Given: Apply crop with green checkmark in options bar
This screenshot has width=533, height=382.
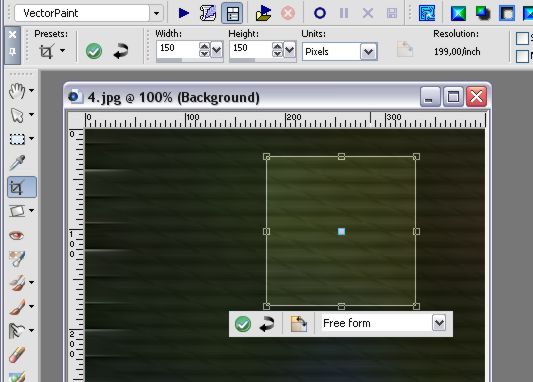Looking at the screenshot, I should (94, 51).
